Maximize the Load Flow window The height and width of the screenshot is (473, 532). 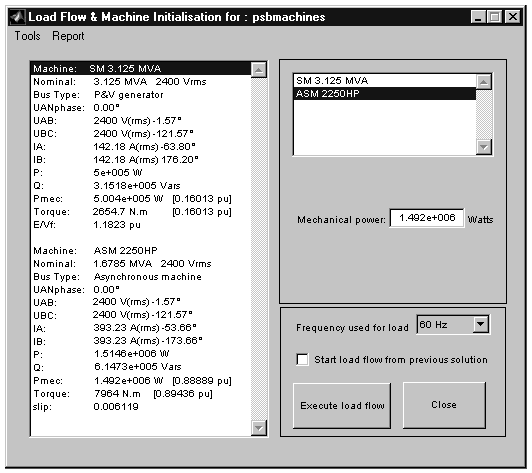click(494, 17)
